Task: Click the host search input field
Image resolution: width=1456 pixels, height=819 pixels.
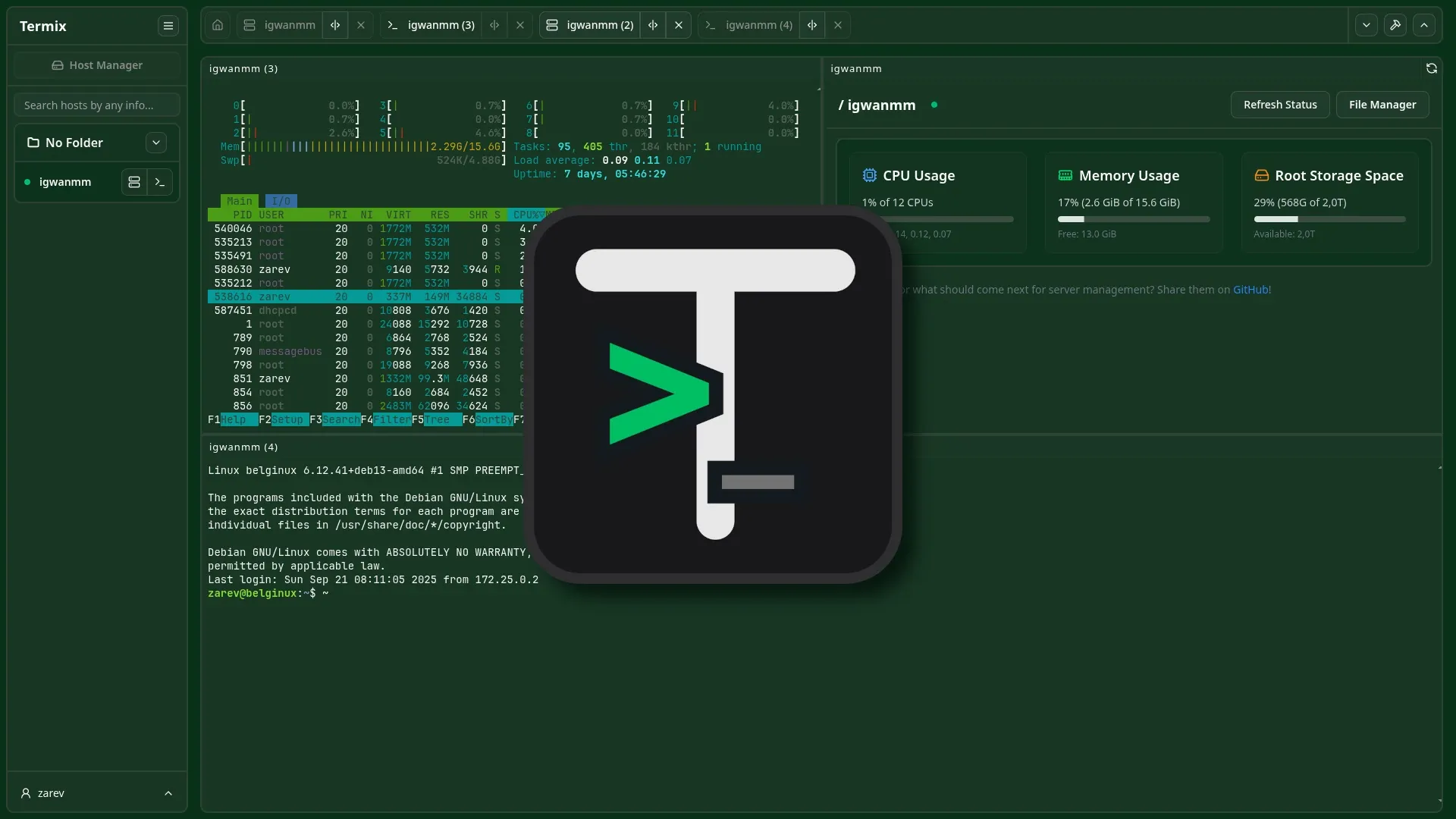Action: 97,105
